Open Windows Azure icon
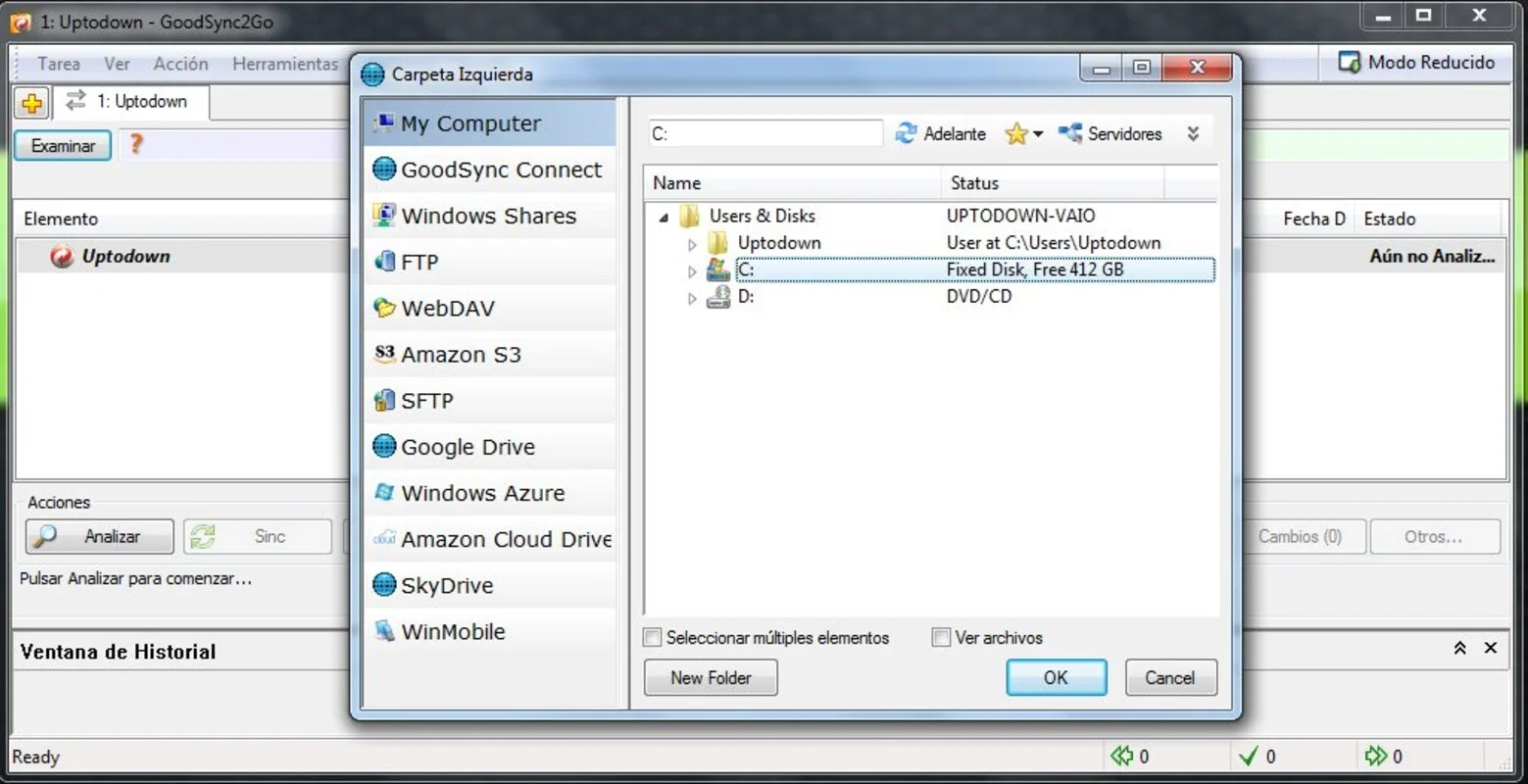Screen dimensions: 1528x784 (x=384, y=492)
